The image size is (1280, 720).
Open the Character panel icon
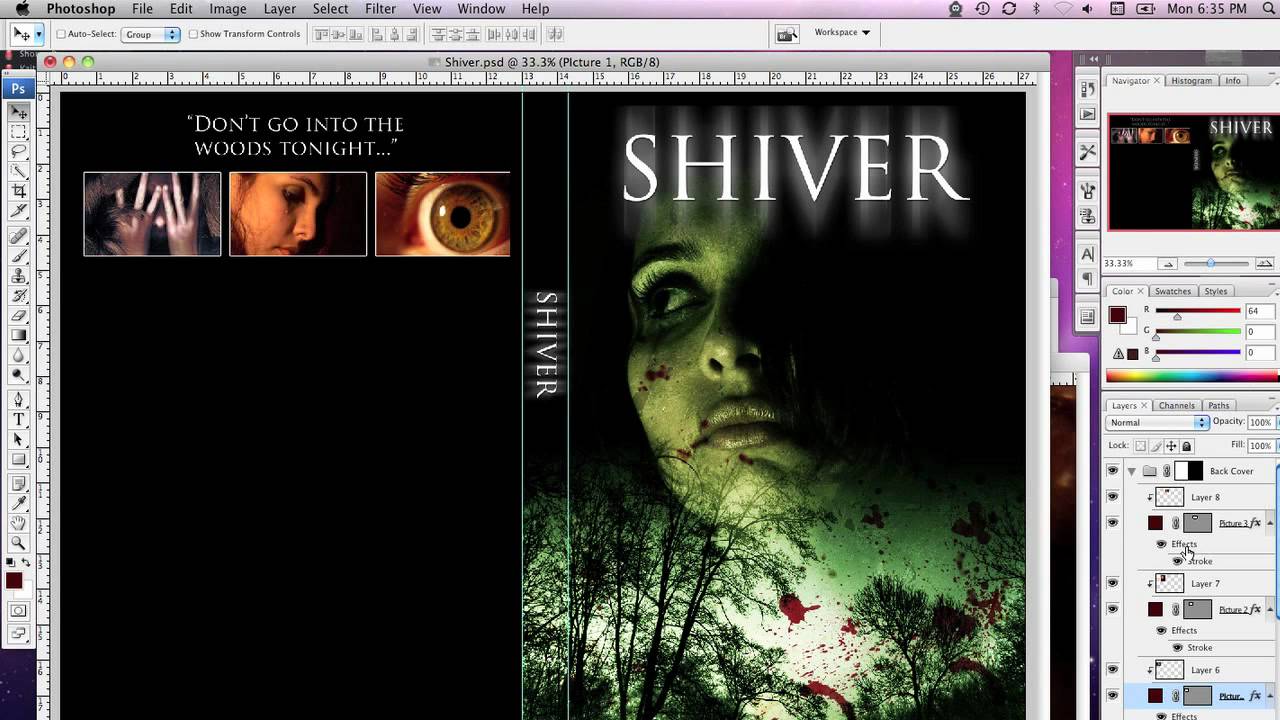(x=1088, y=254)
